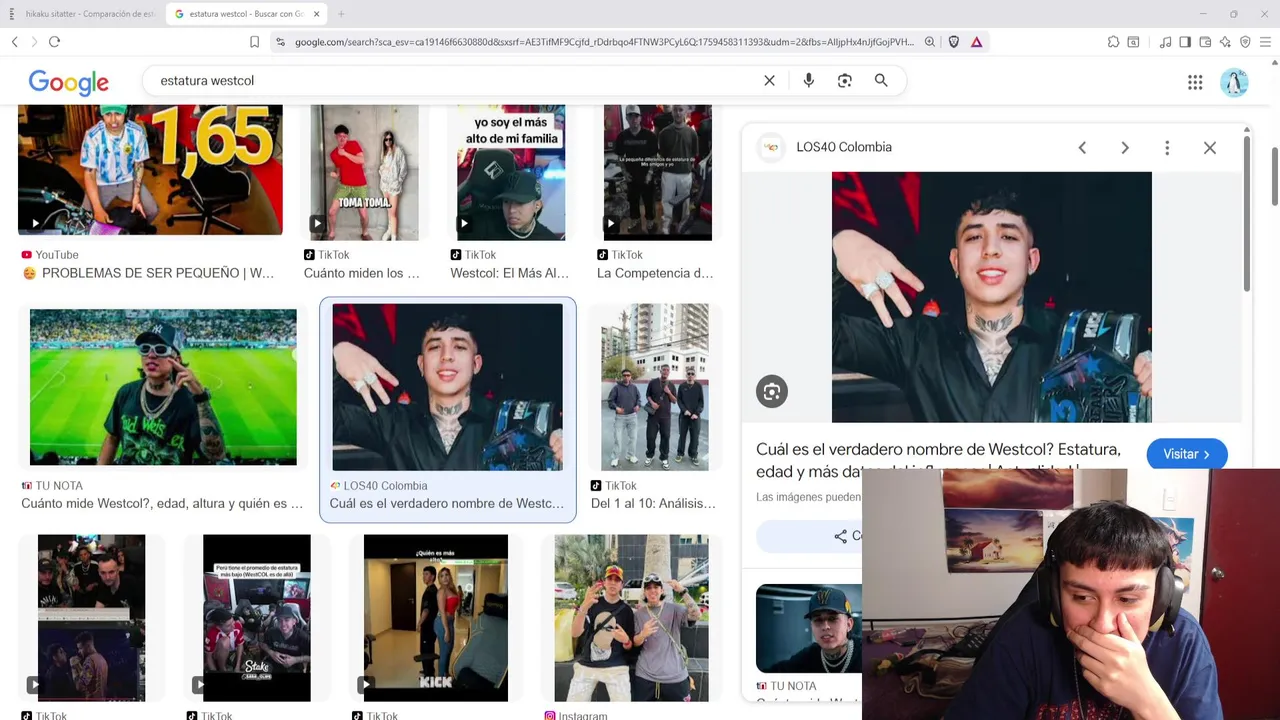Open TOMA TOMA TikTok thumbnail
Screen dimensions: 1280x720
pos(365,172)
